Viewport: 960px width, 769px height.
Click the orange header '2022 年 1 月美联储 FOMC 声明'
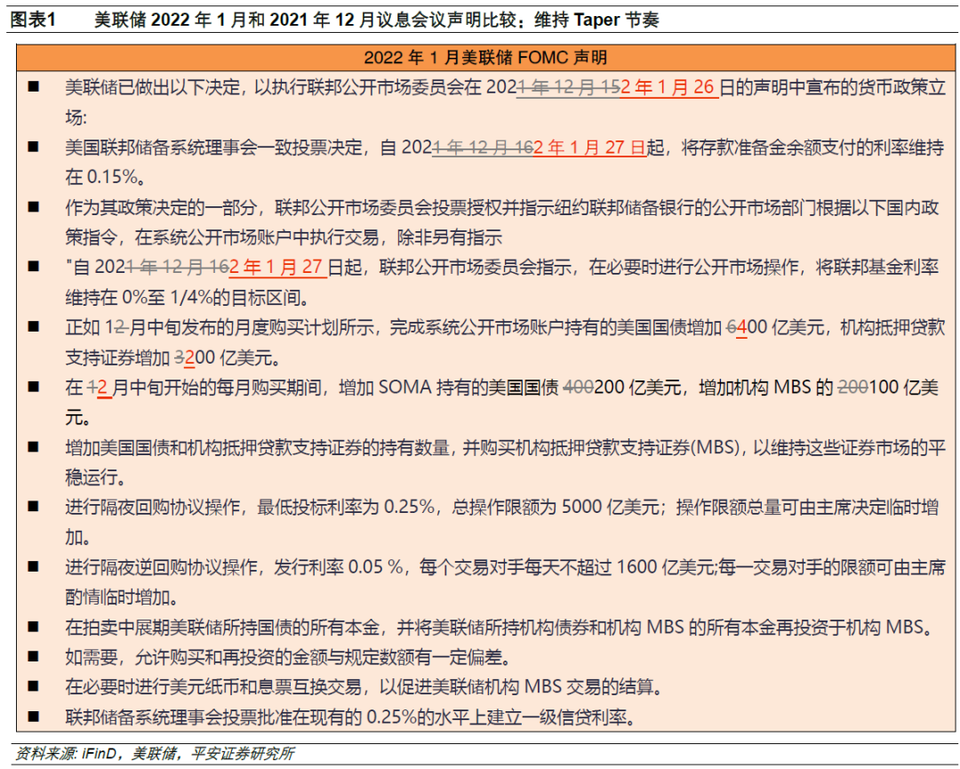coord(486,58)
